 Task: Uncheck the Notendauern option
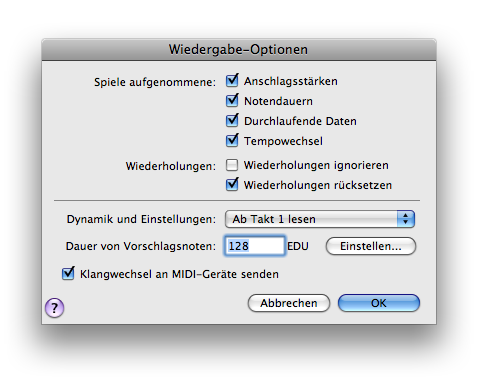(x=232, y=101)
